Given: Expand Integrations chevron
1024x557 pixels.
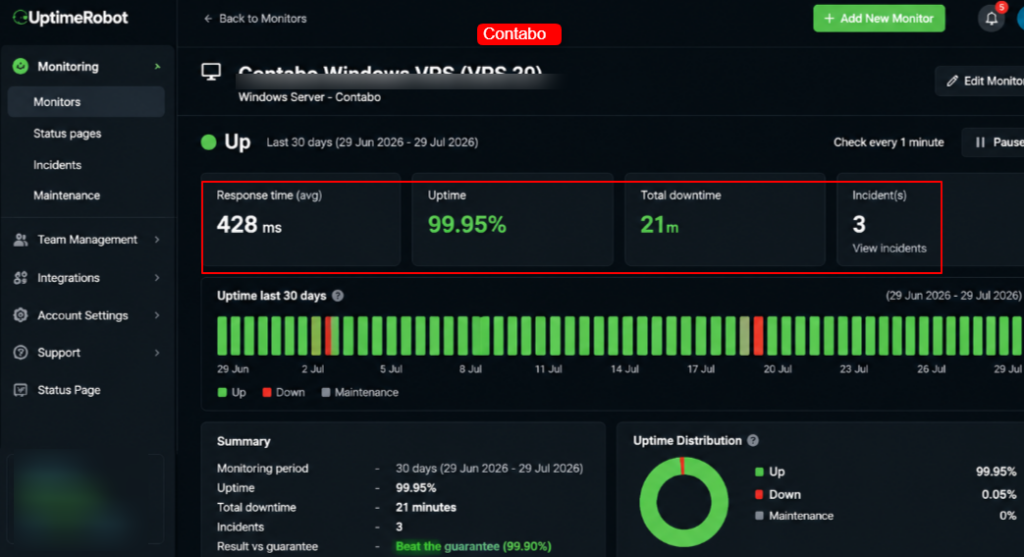Looking at the screenshot, I should pos(157,278).
